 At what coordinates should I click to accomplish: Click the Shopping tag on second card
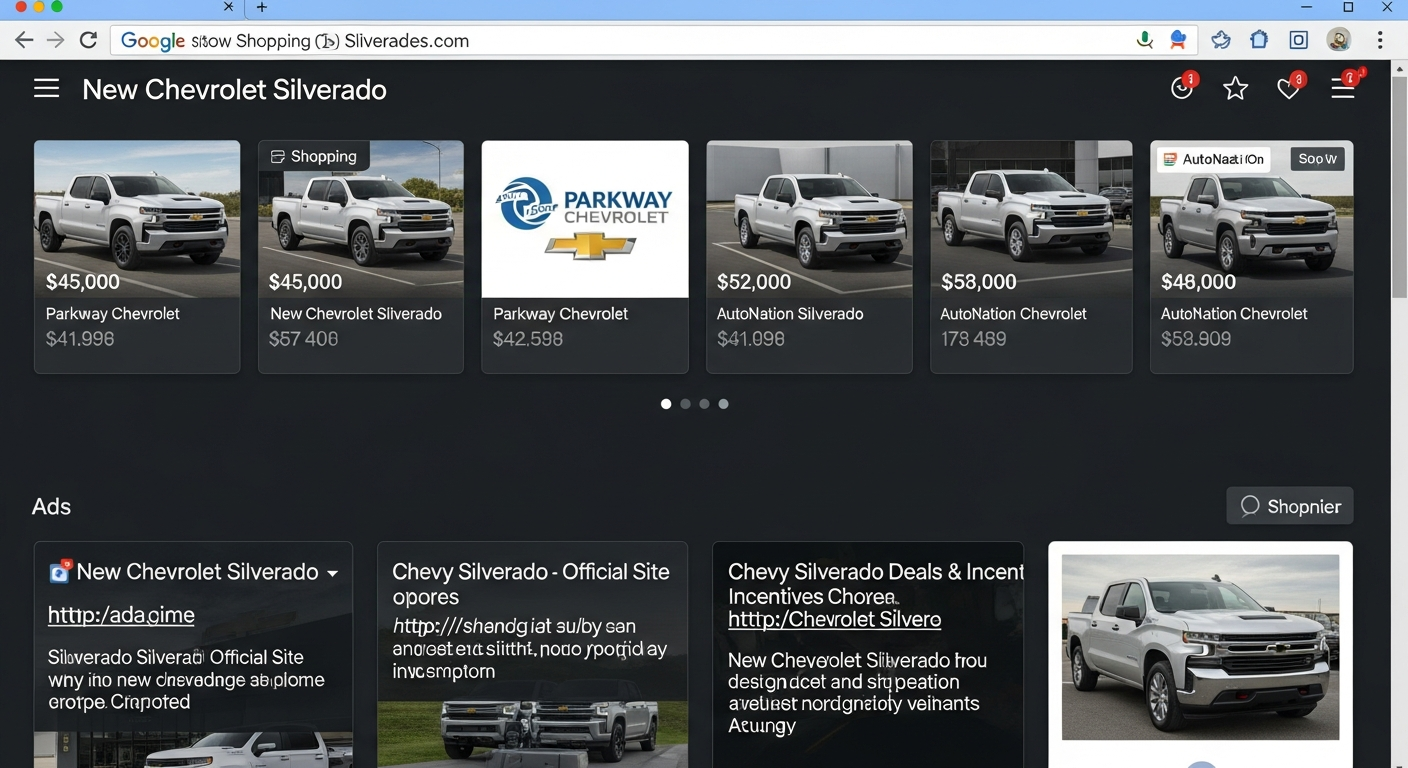pos(314,157)
